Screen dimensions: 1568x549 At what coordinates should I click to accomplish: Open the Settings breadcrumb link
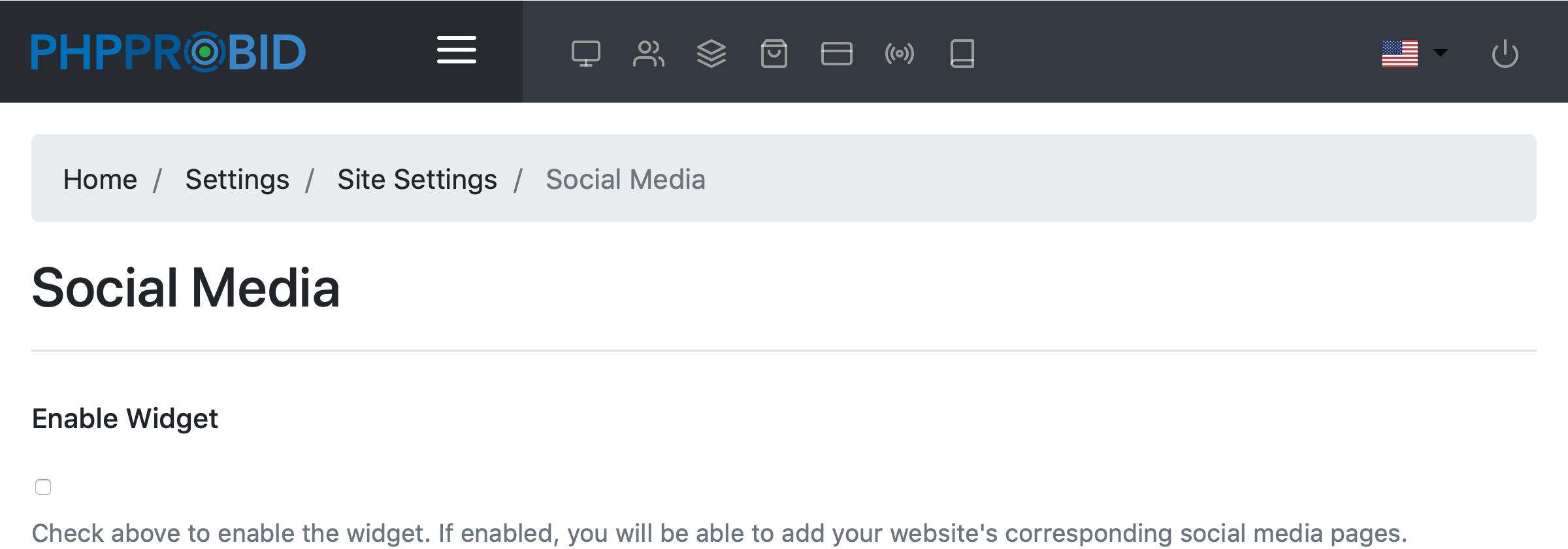[x=237, y=179]
